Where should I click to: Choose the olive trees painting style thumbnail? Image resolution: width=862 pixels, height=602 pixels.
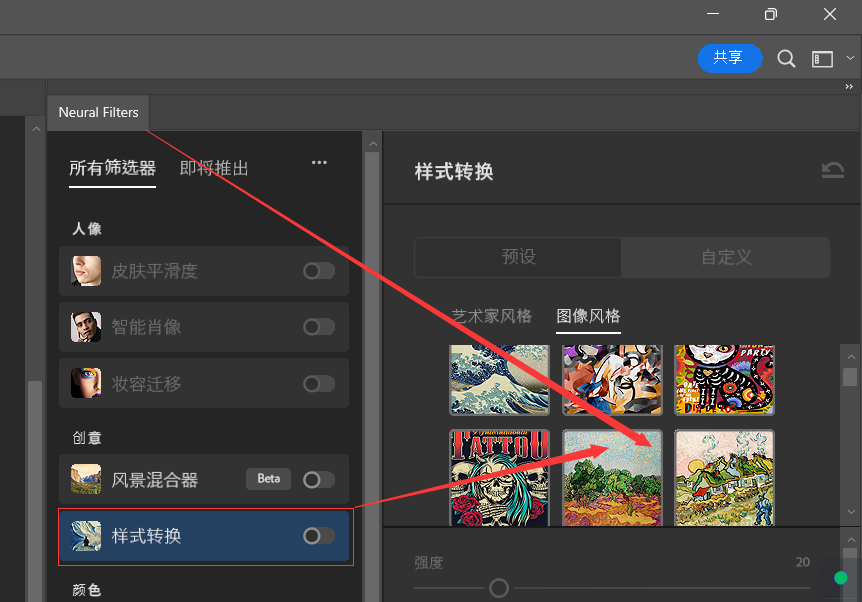click(x=612, y=478)
